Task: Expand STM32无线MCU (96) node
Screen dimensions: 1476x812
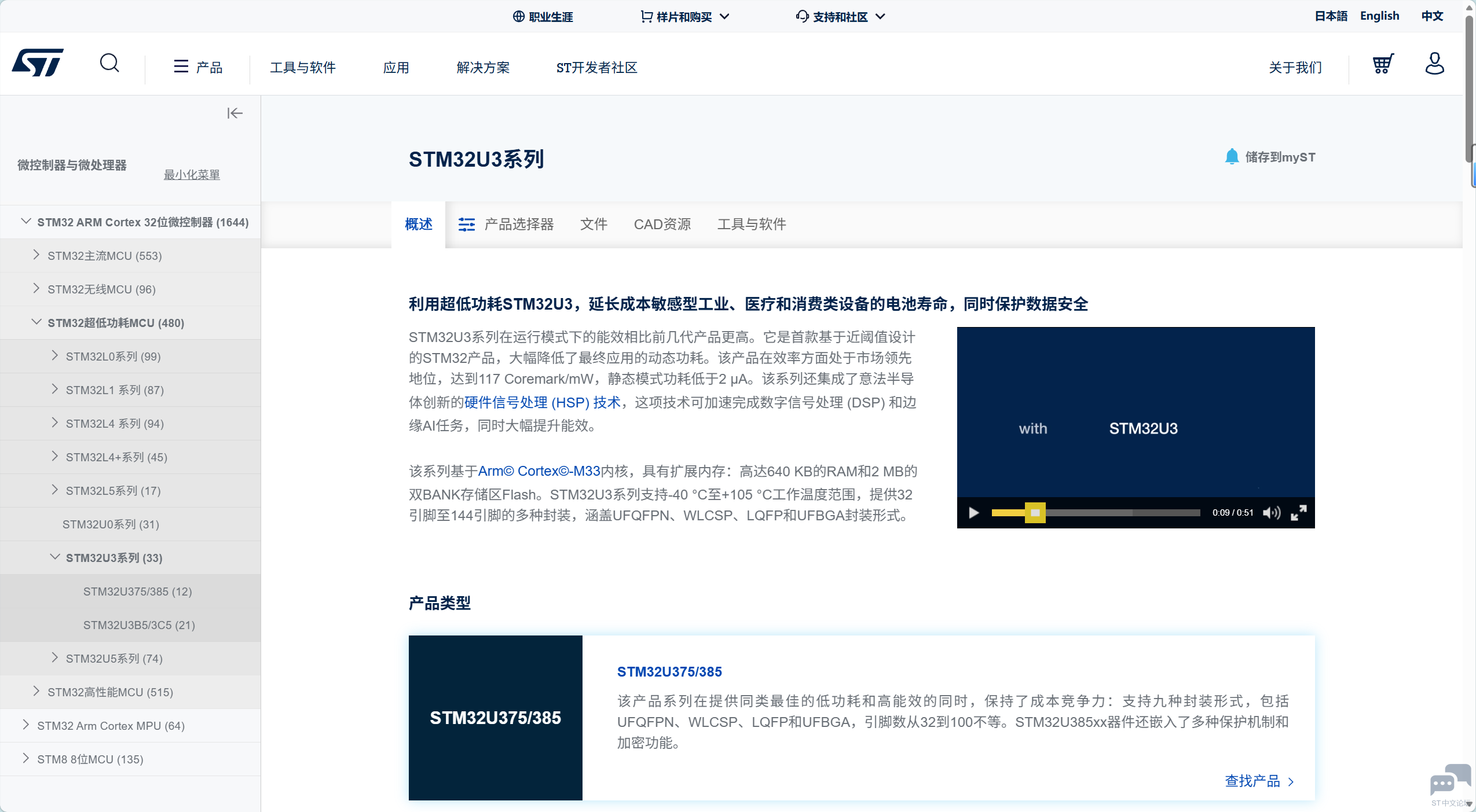Action: 36,288
